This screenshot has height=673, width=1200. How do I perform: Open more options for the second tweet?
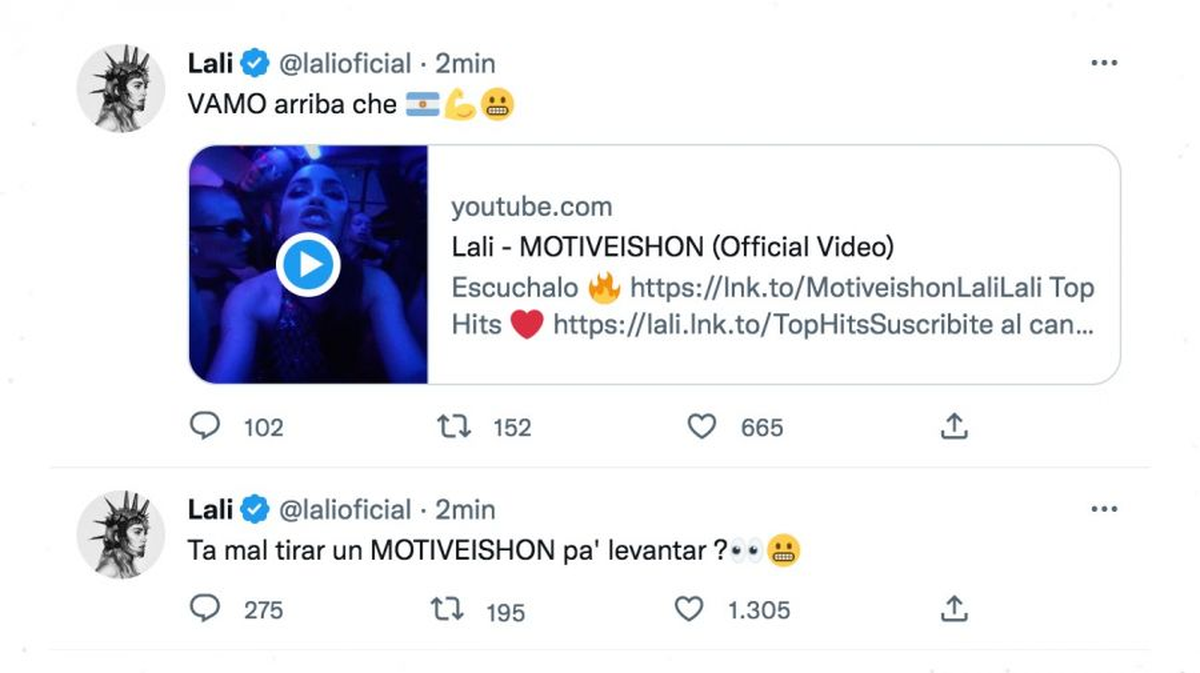tap(1104, 509)
